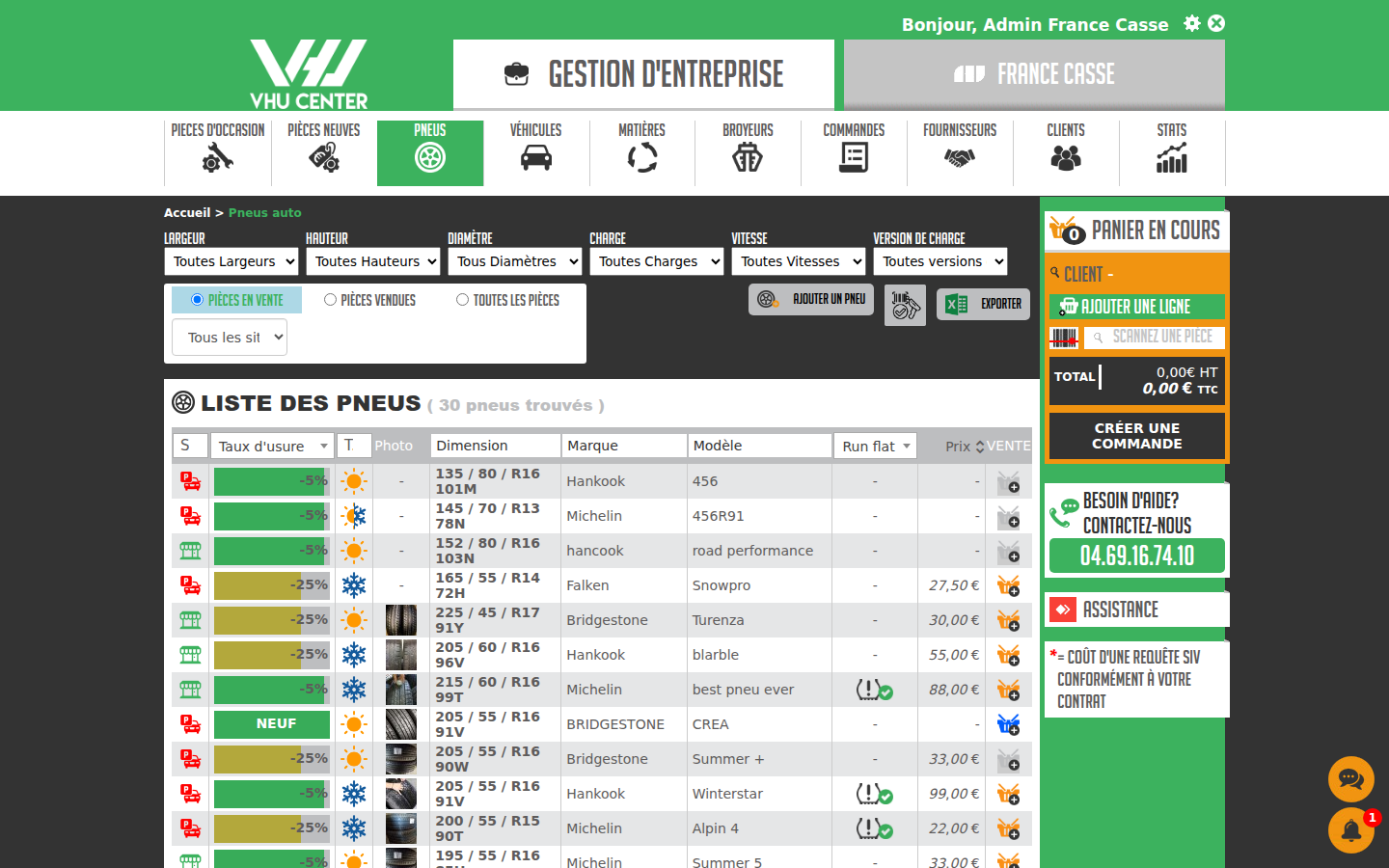The height and width of the screenshot is (868, 1389).
Task: Select Pièces vendues radio button
Action: click(x=330, y=300)
